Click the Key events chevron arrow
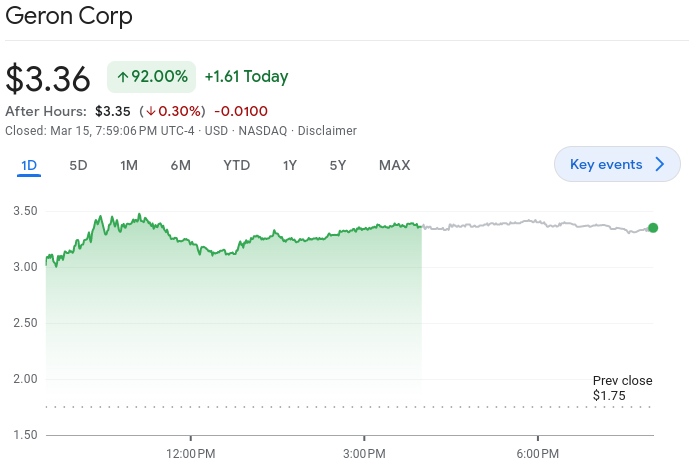689x468 pixels. [660, 165]
